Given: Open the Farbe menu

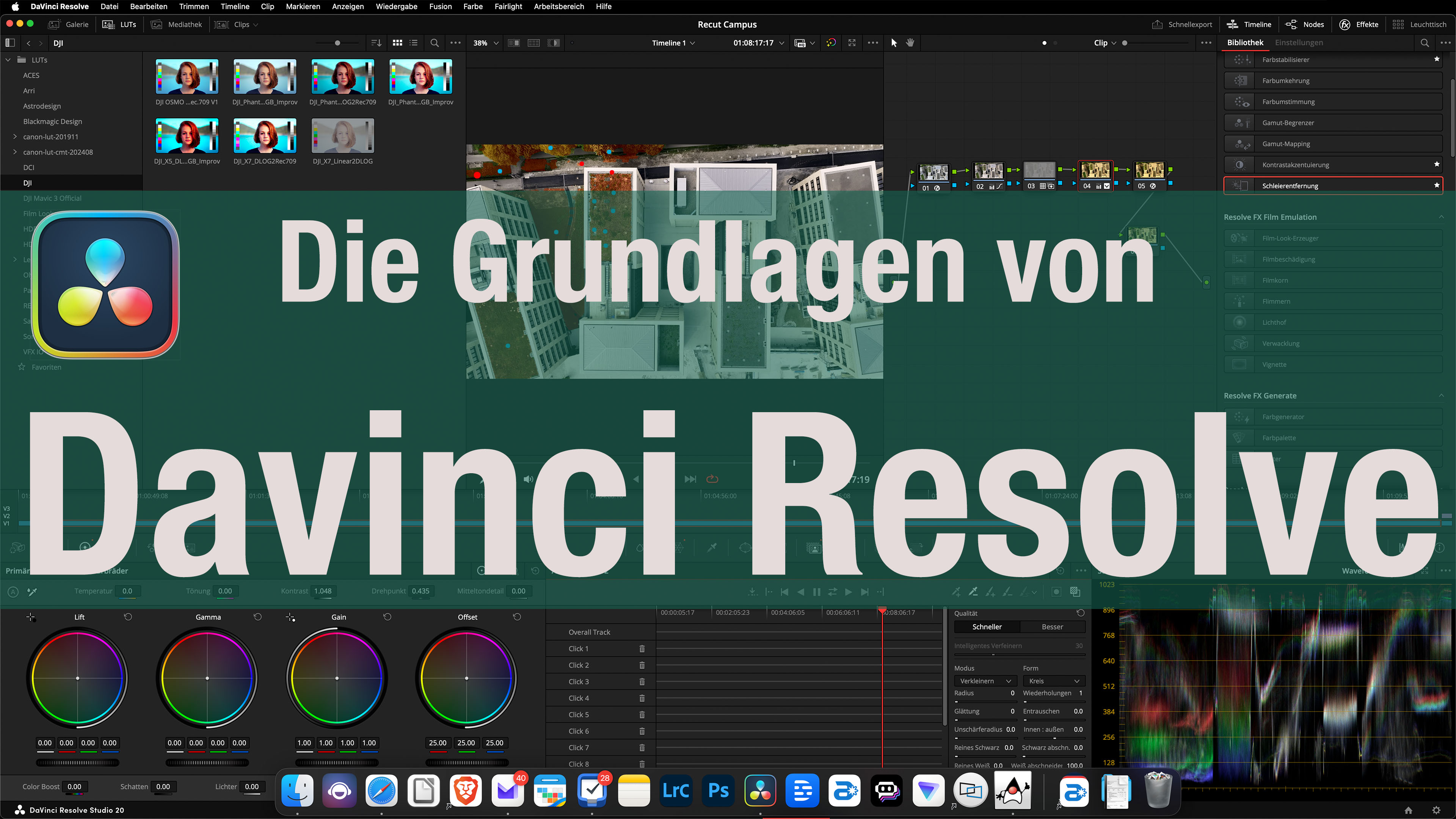Looking at the screenshot, I should pyautogui.click(x=473, y=6).
